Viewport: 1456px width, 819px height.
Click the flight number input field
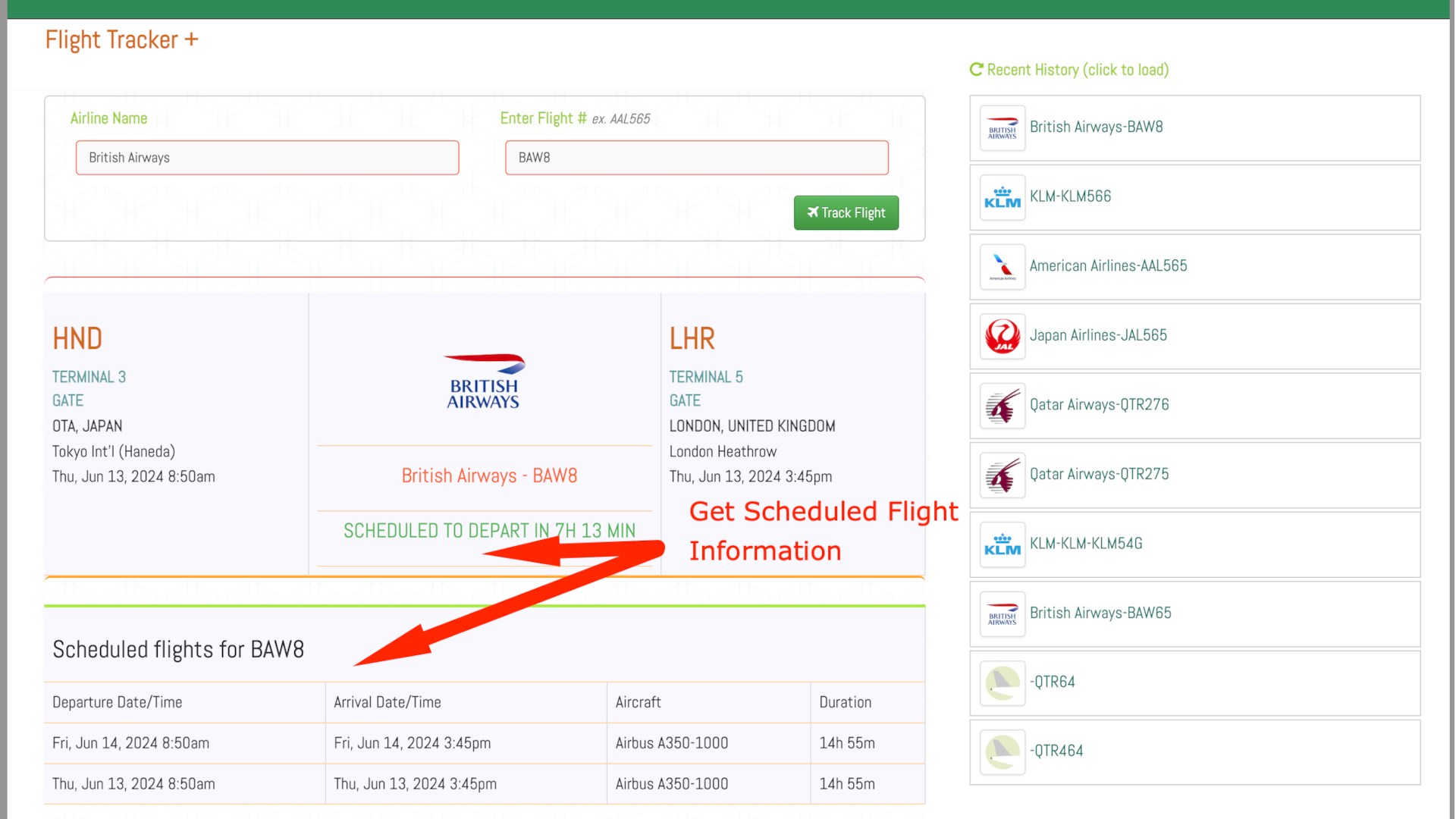click(697, 158)
